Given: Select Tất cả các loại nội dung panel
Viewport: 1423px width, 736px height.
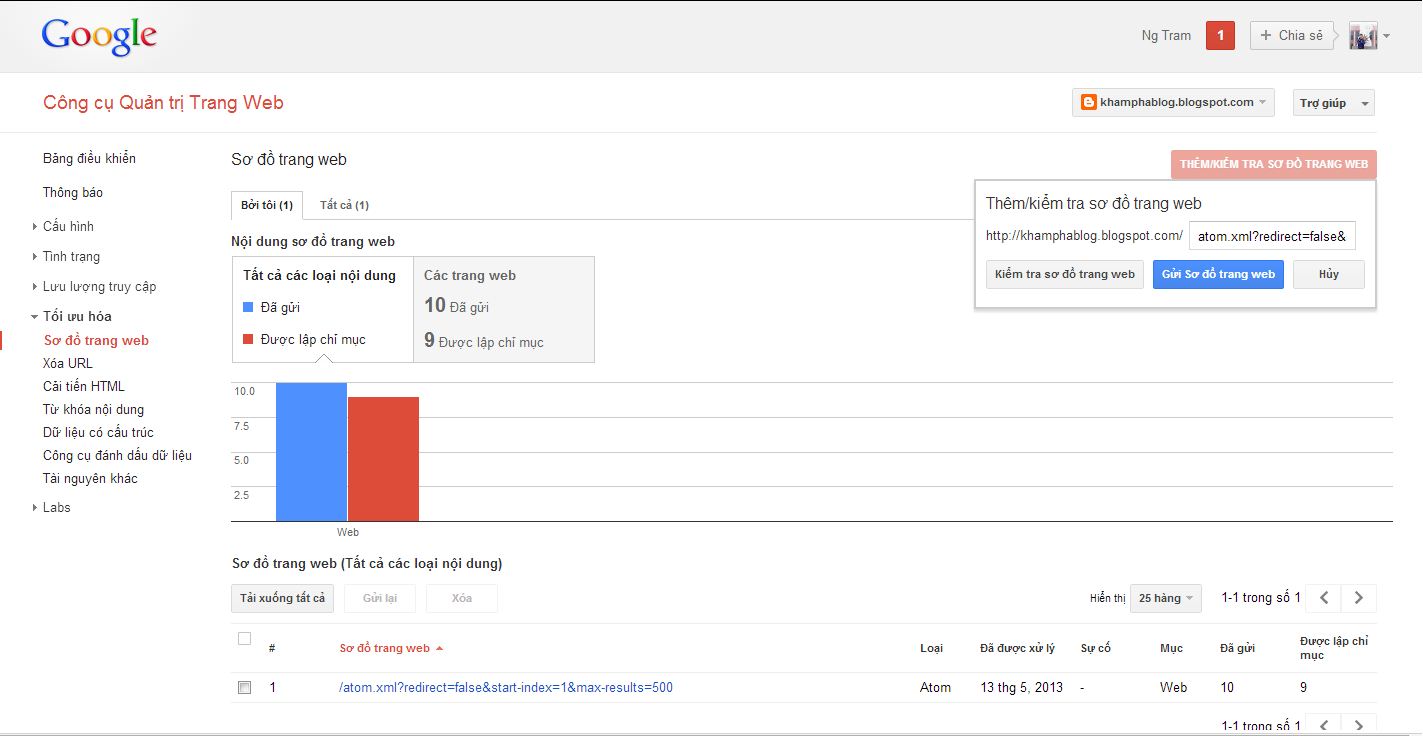Looking at the screenshot, I should coord(322,309).
